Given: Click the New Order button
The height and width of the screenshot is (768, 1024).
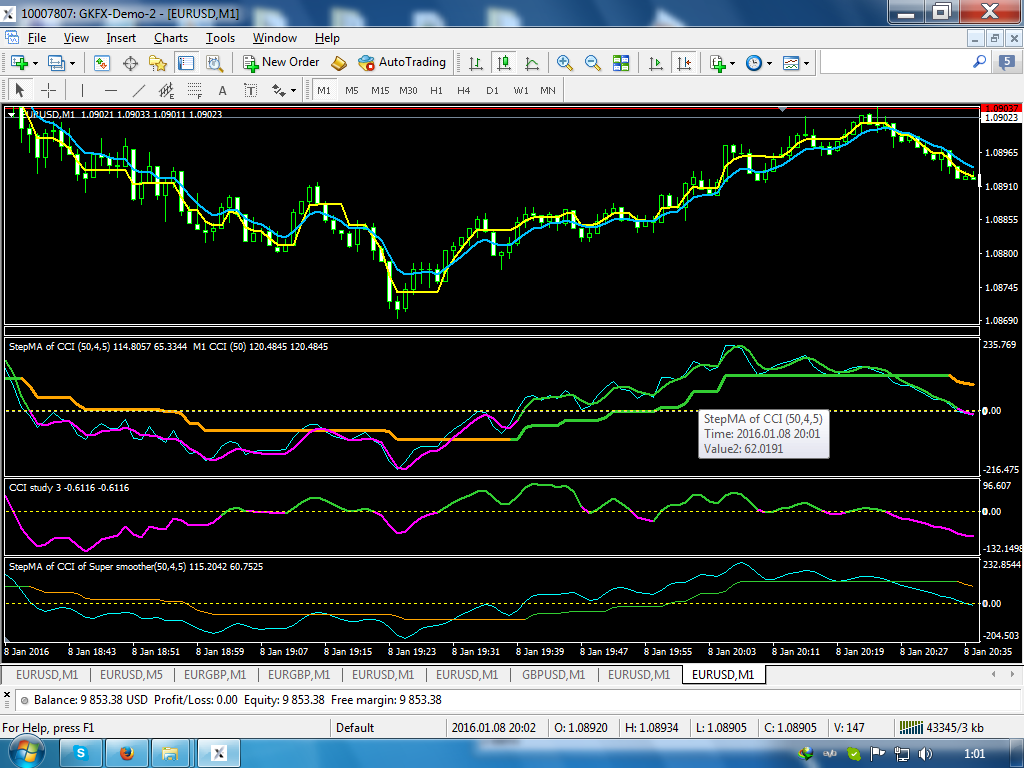Looking at the screenshot, I should click(x=281, y=62).
